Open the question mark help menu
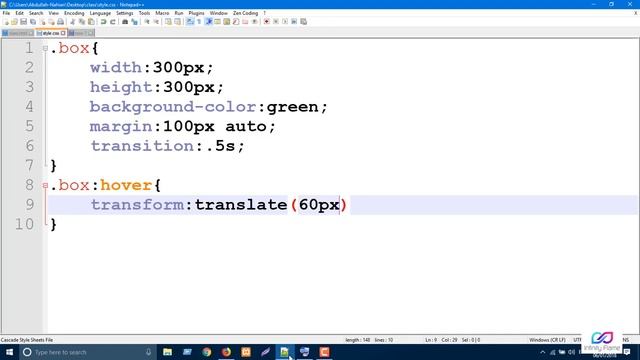Viewport: 640px width, 360px height. tap(264, 13)
